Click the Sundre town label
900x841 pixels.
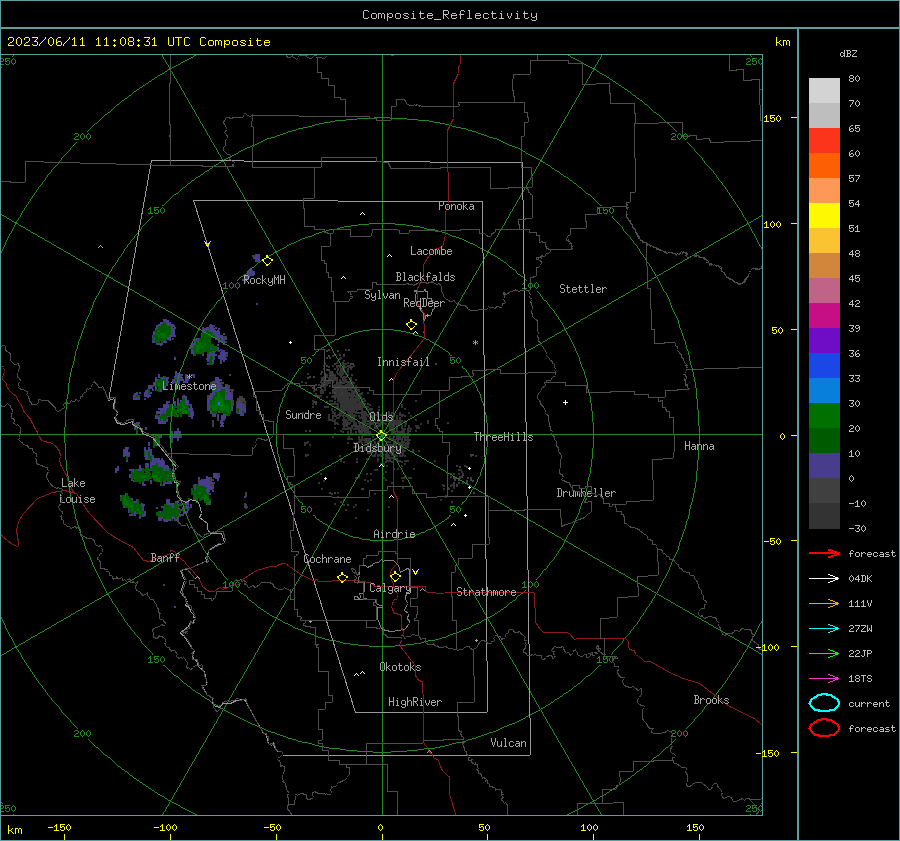303,414
